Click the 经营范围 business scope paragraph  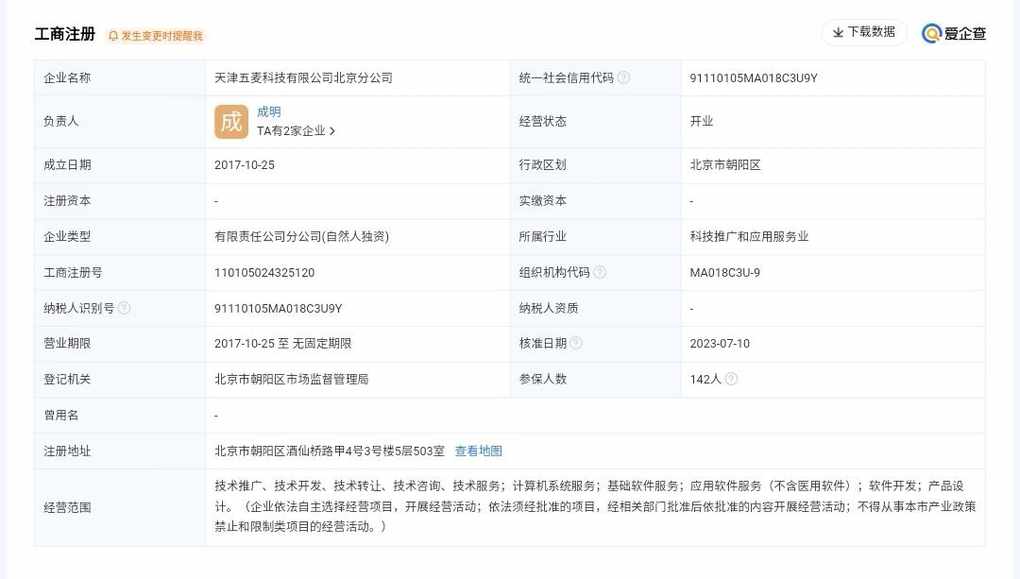595,506
